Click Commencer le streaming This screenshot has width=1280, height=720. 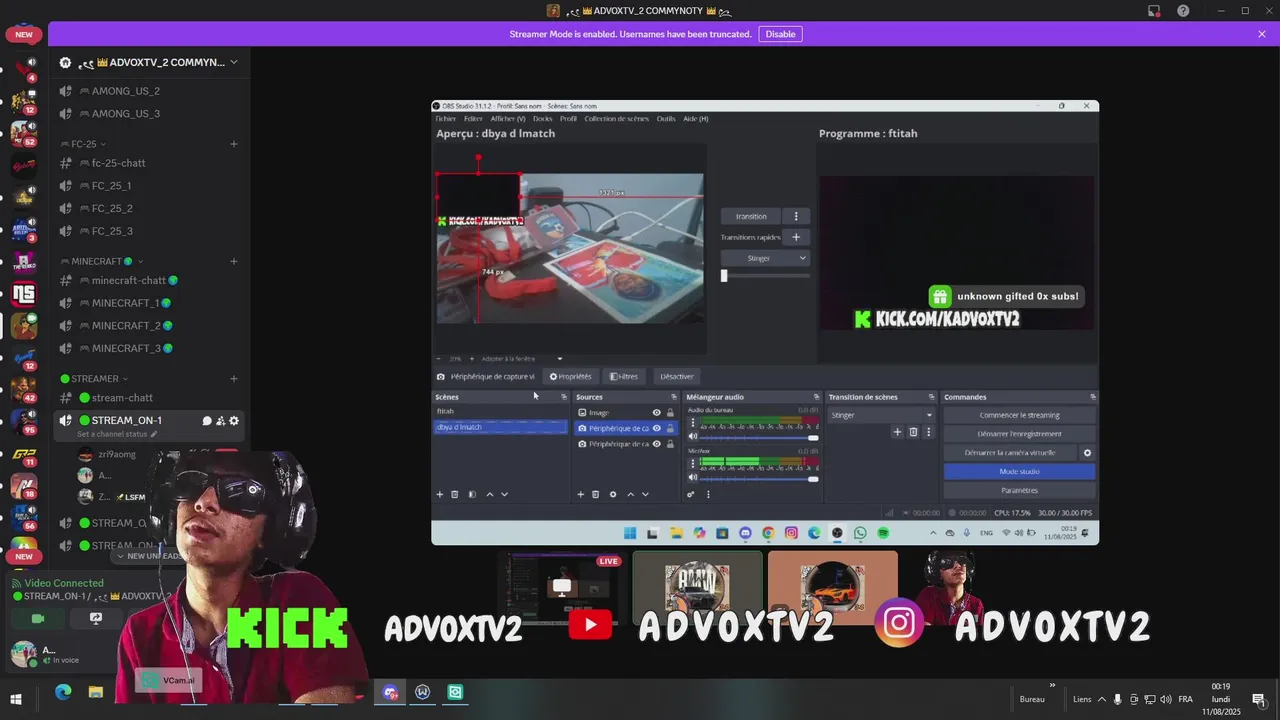click(x=1019, y=415)
